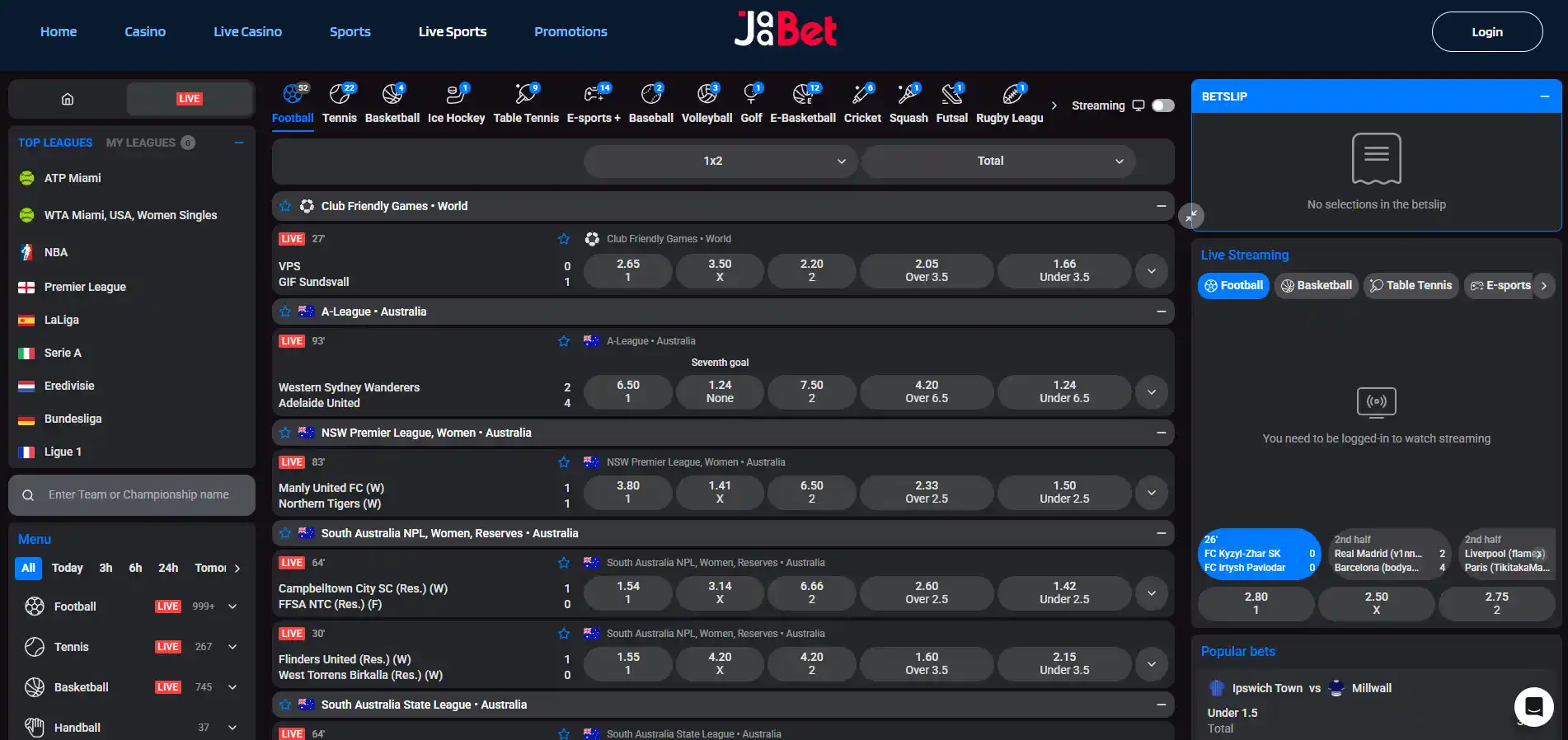Open the 1x2 market dropdown

tap(720, 161)
